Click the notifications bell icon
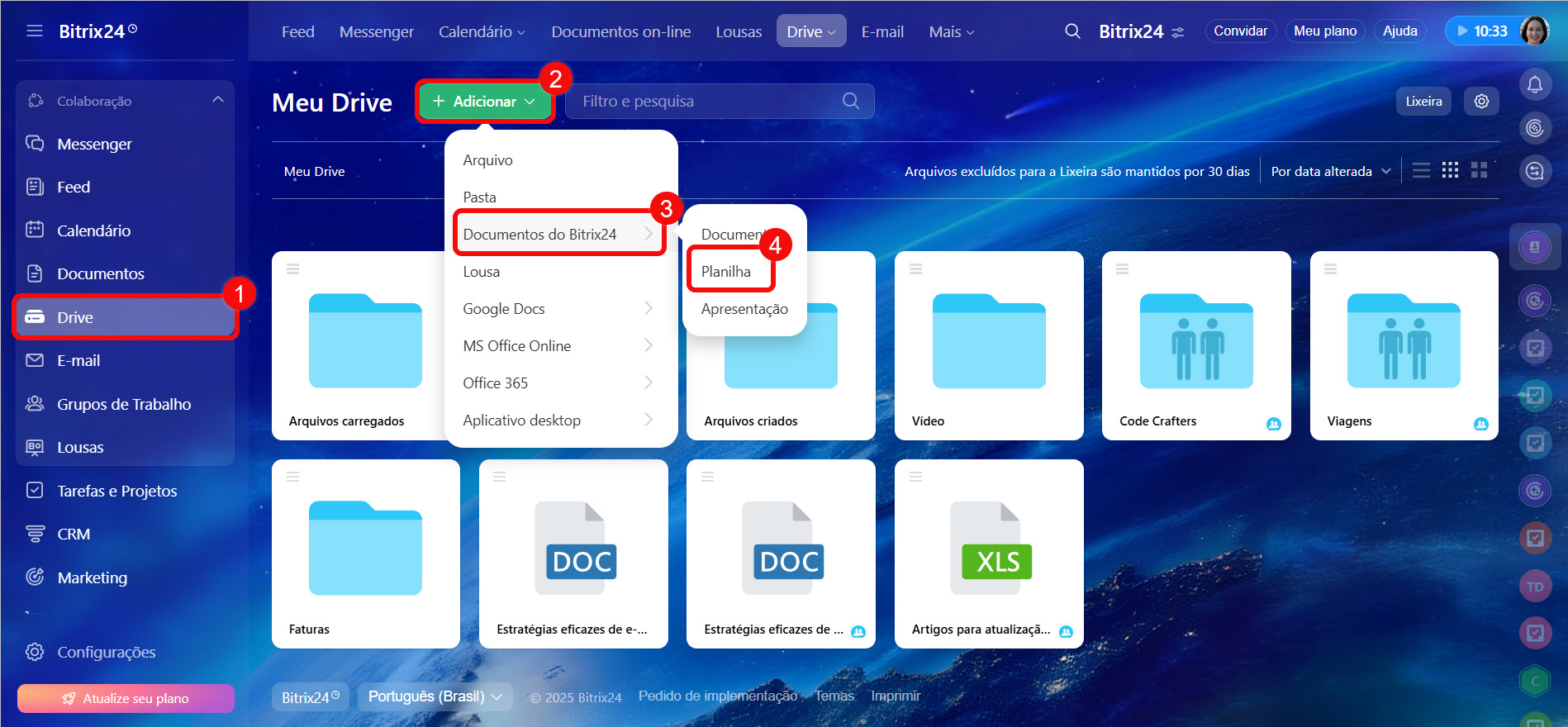This screenshot has width=1568, height=727. (x=1534, y=84)
